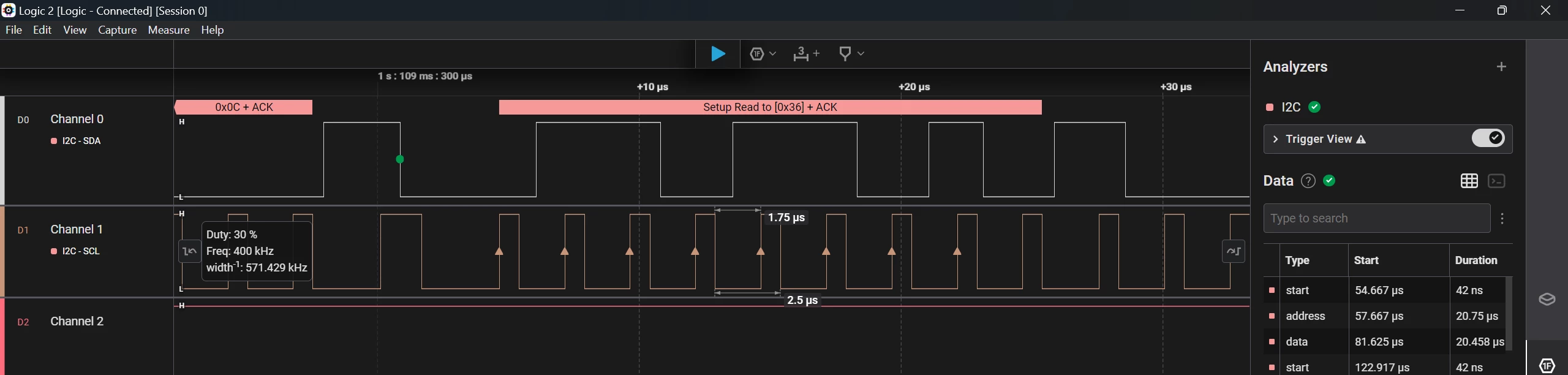Open the Edit menu
Image resolution: width=1568 pixels, height=375 pixels.
42,30
